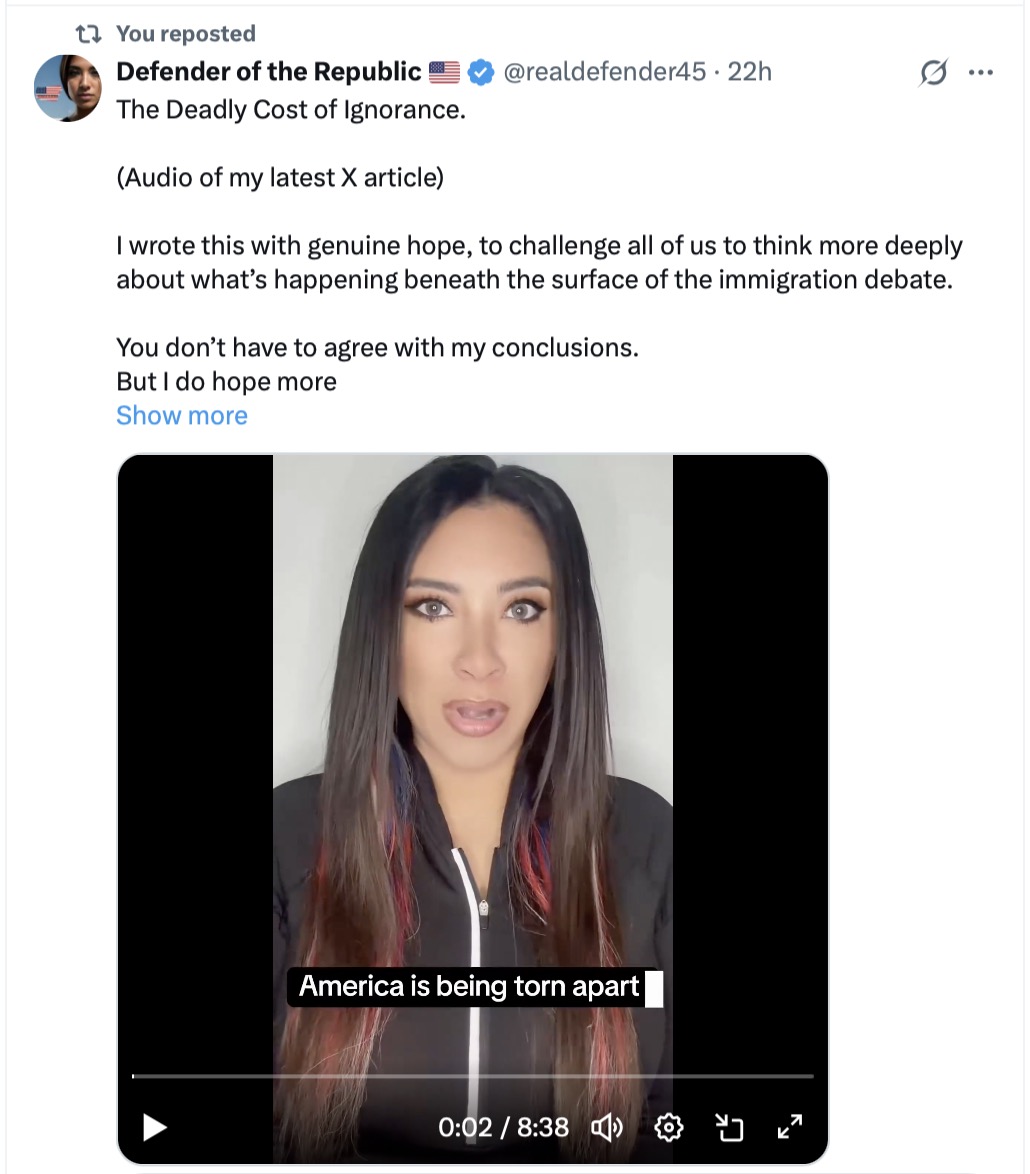Screen dimensions: 1030x1174
Task: Play the video
Action: coord(154,1127)
